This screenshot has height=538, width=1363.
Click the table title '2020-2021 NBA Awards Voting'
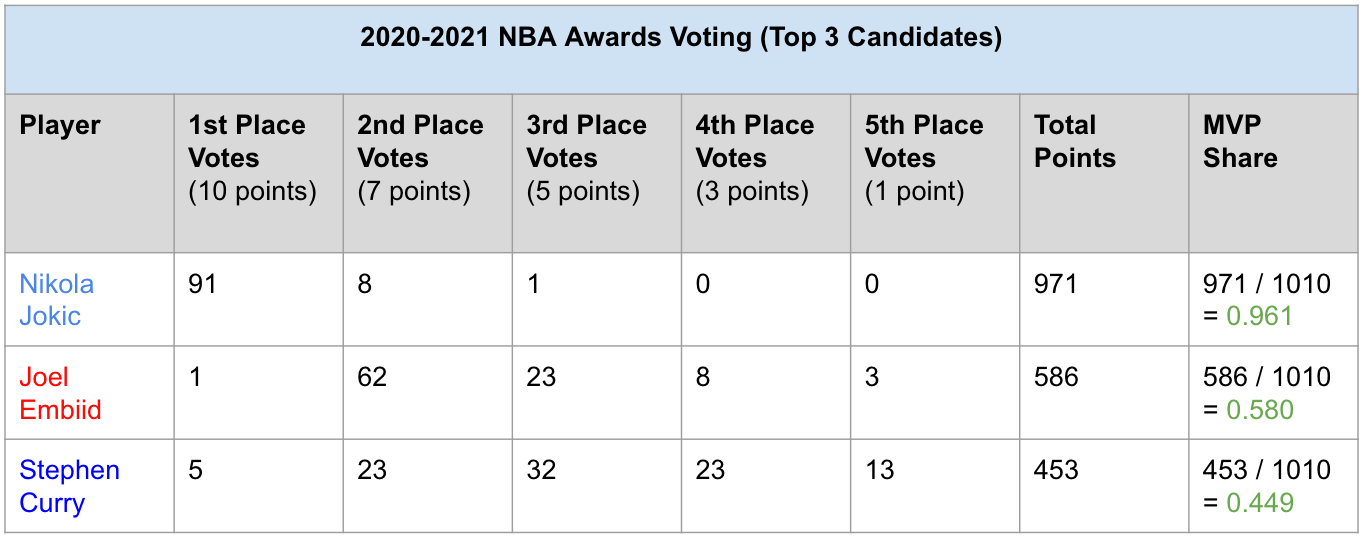[681, 38]
